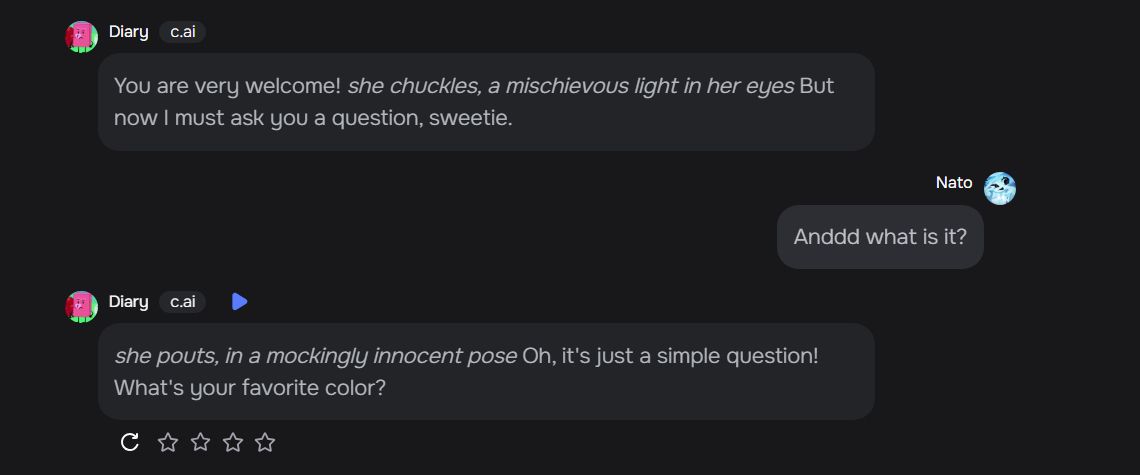This screenshot has height=475, width=1140.
Task: Open Diary's avatar beside the play icon
Action: point(81,306)
